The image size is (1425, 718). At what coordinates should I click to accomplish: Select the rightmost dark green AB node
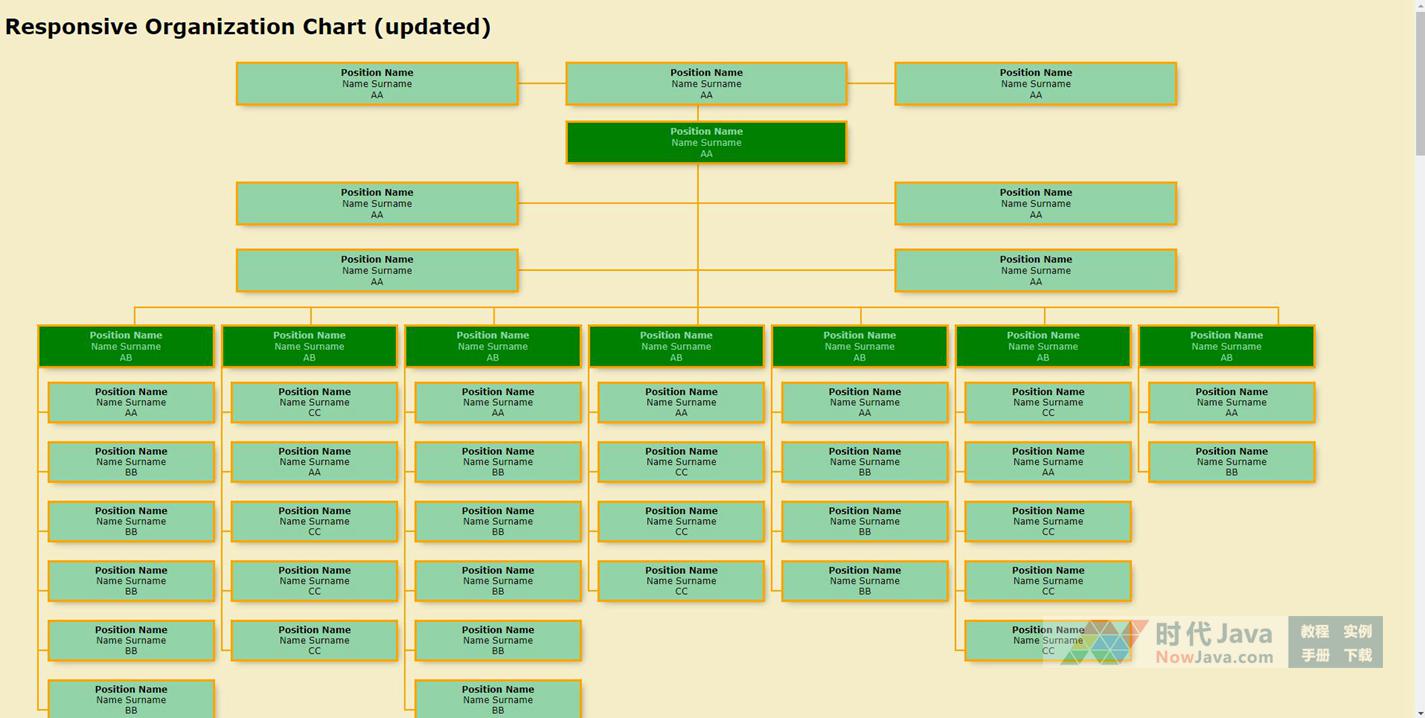(1226, 346)
